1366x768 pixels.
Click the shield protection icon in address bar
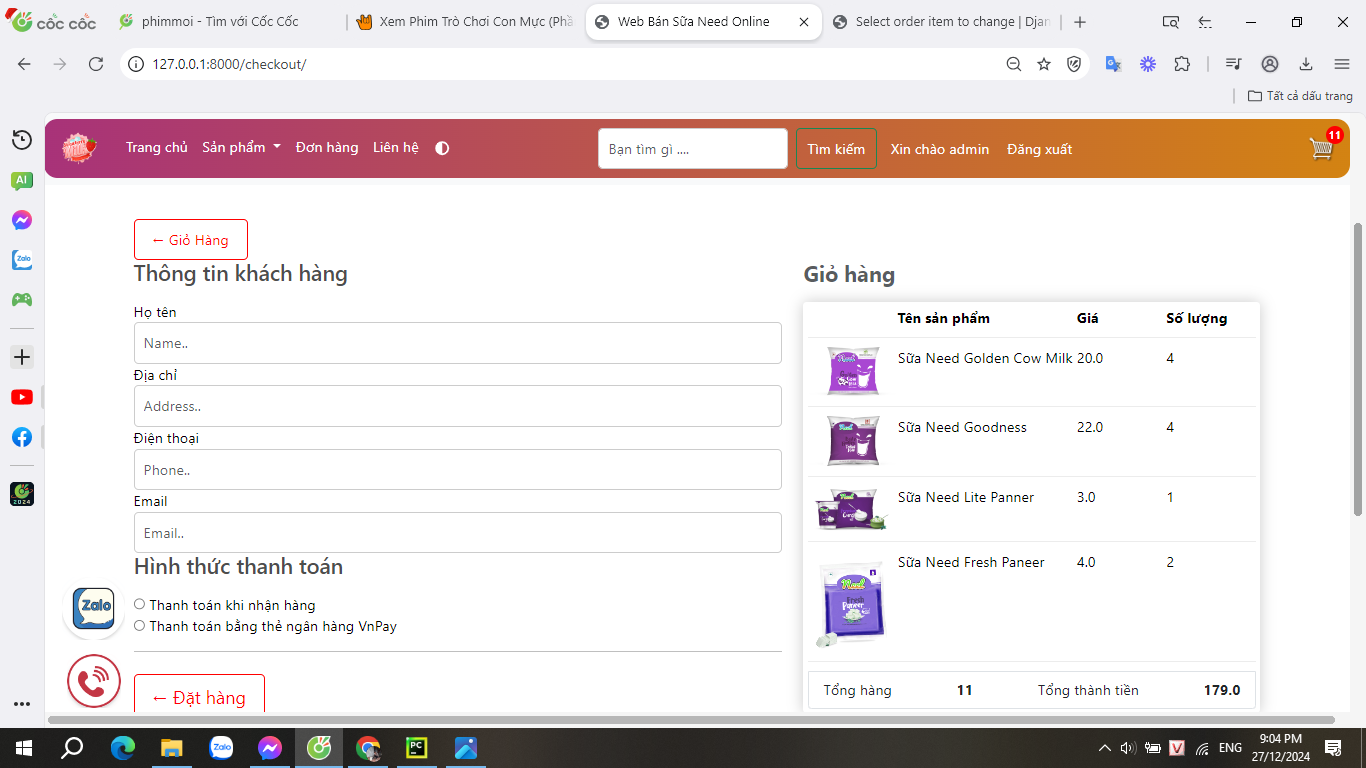pyautogui.click(x=1074, y=64)
